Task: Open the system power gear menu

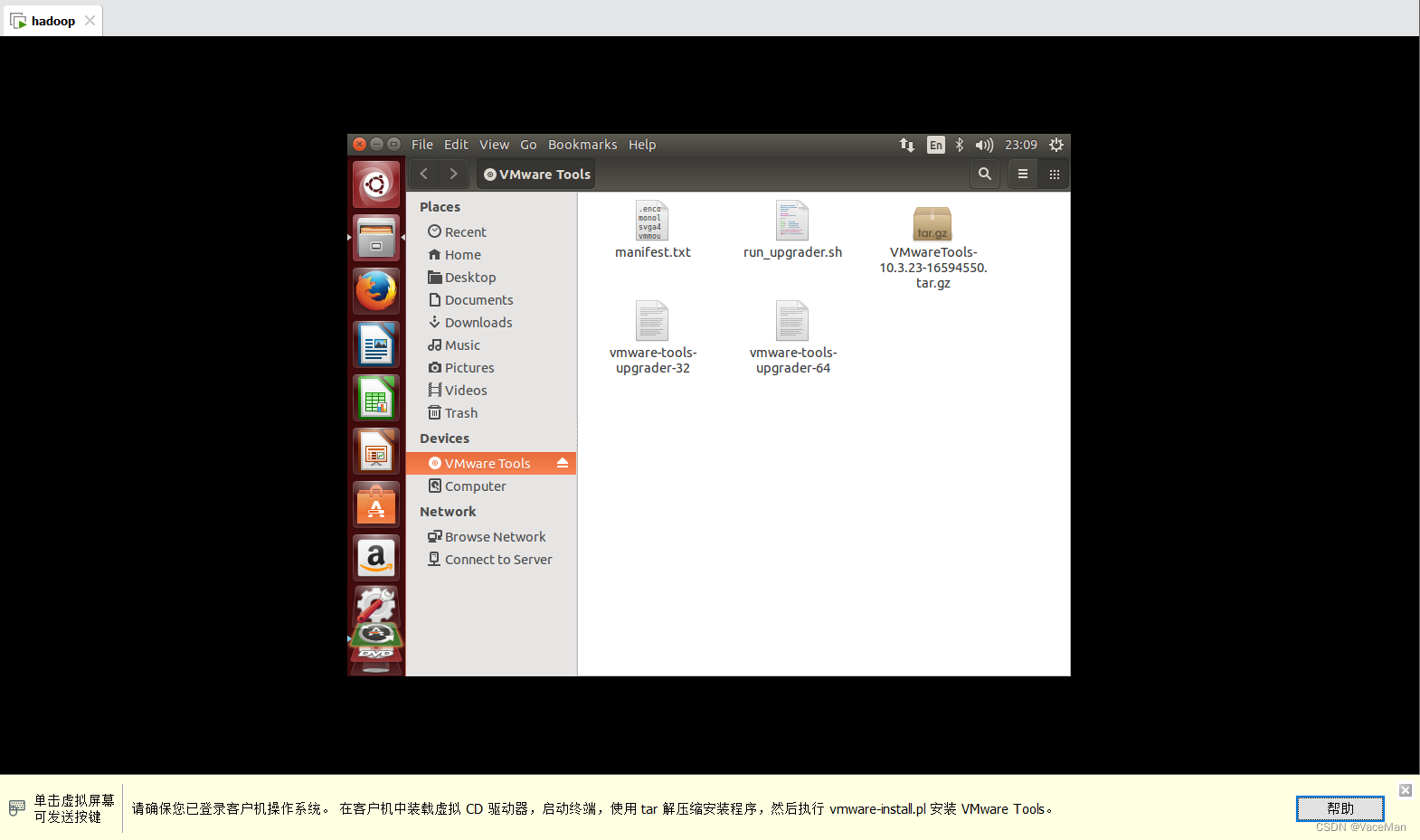Action: 1056,145
